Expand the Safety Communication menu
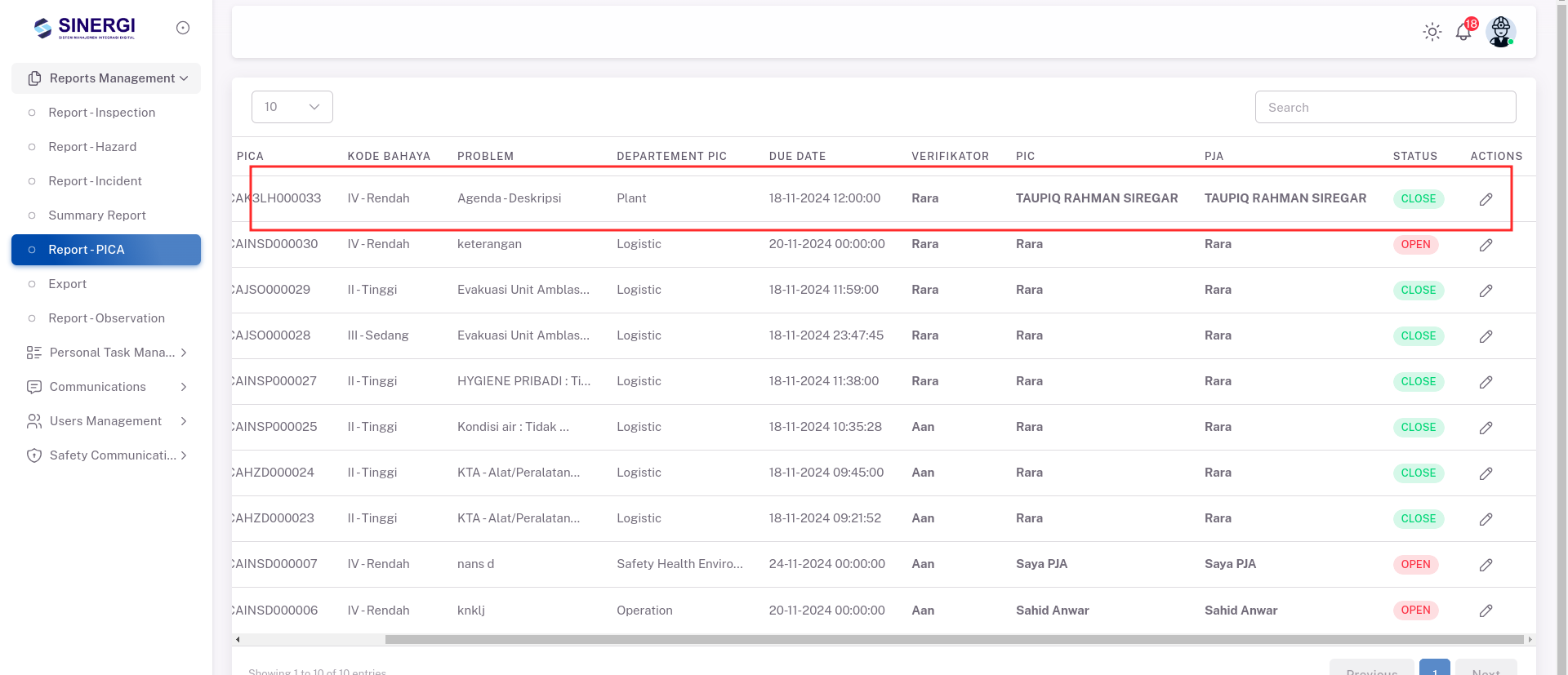Viewport: 1568px width, 675px height. tap(106, 455)
